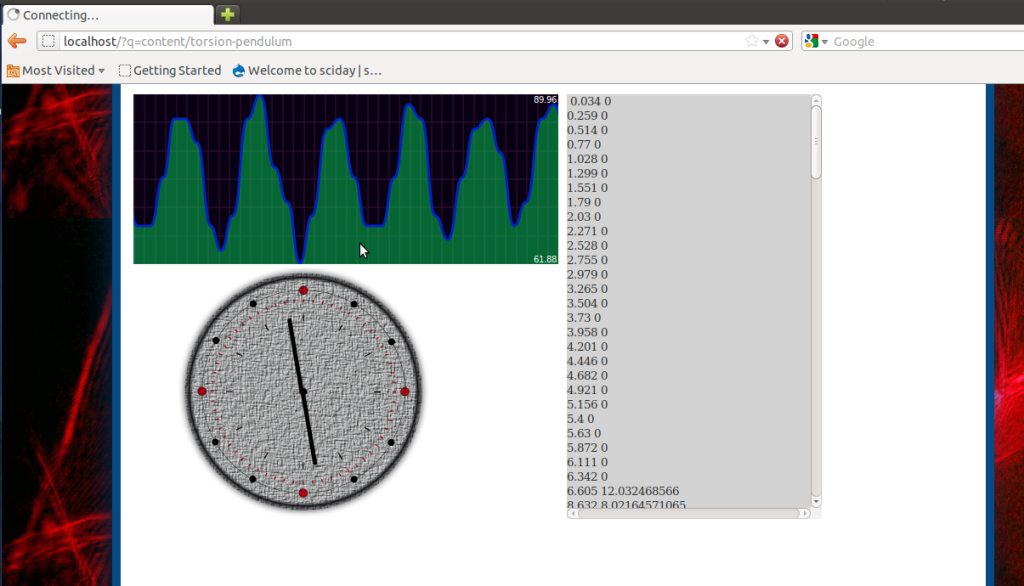This screenshot has width=1024, height=586.
Task: Open Most Visited bookmarks folder
Action: [56, 71]
